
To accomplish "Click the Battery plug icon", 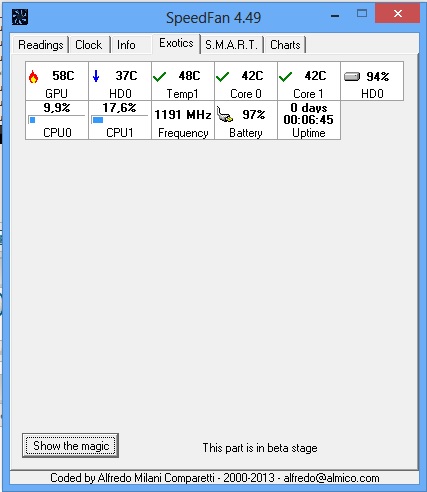I will 225,114.
